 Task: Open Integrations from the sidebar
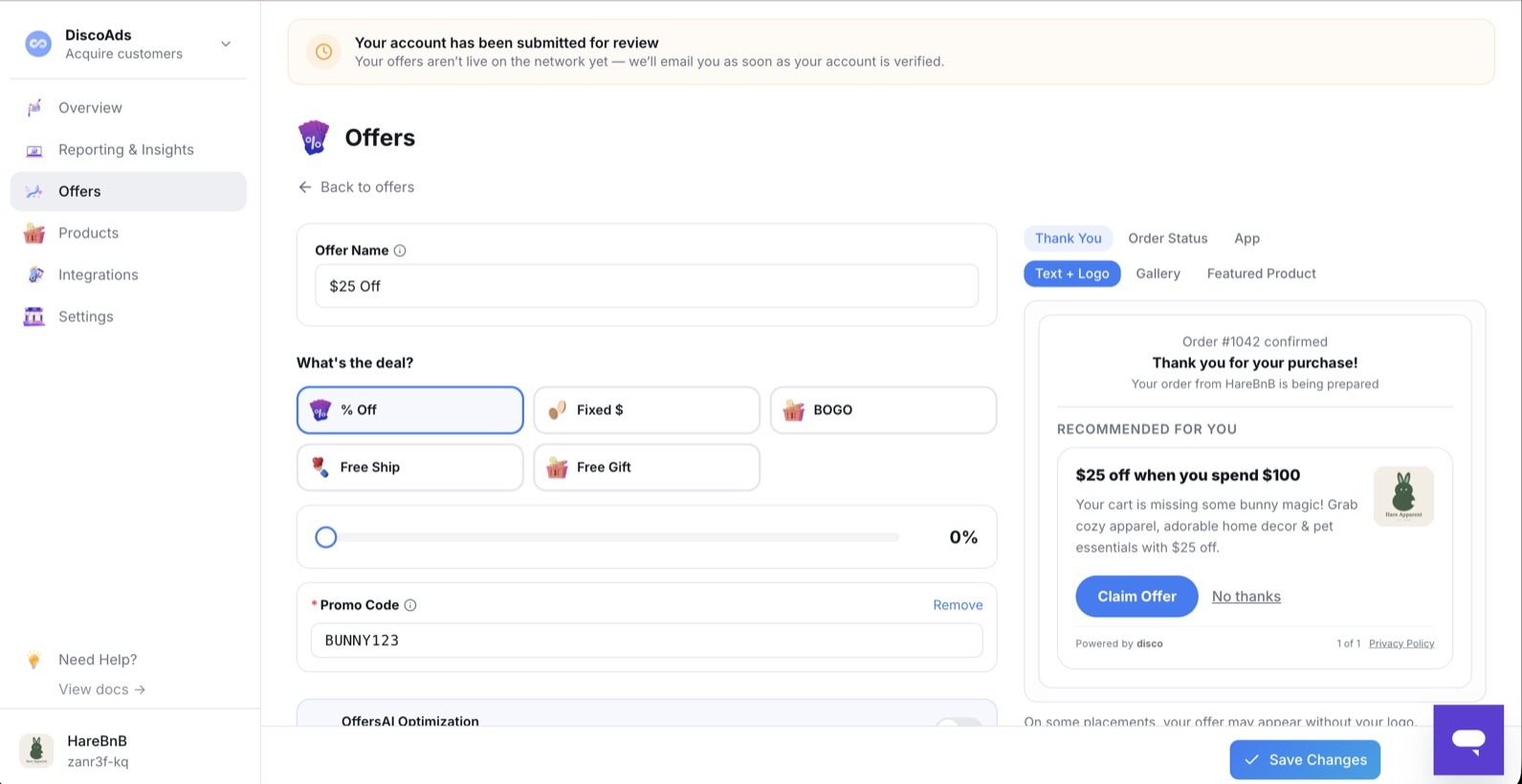click(128, 274)
